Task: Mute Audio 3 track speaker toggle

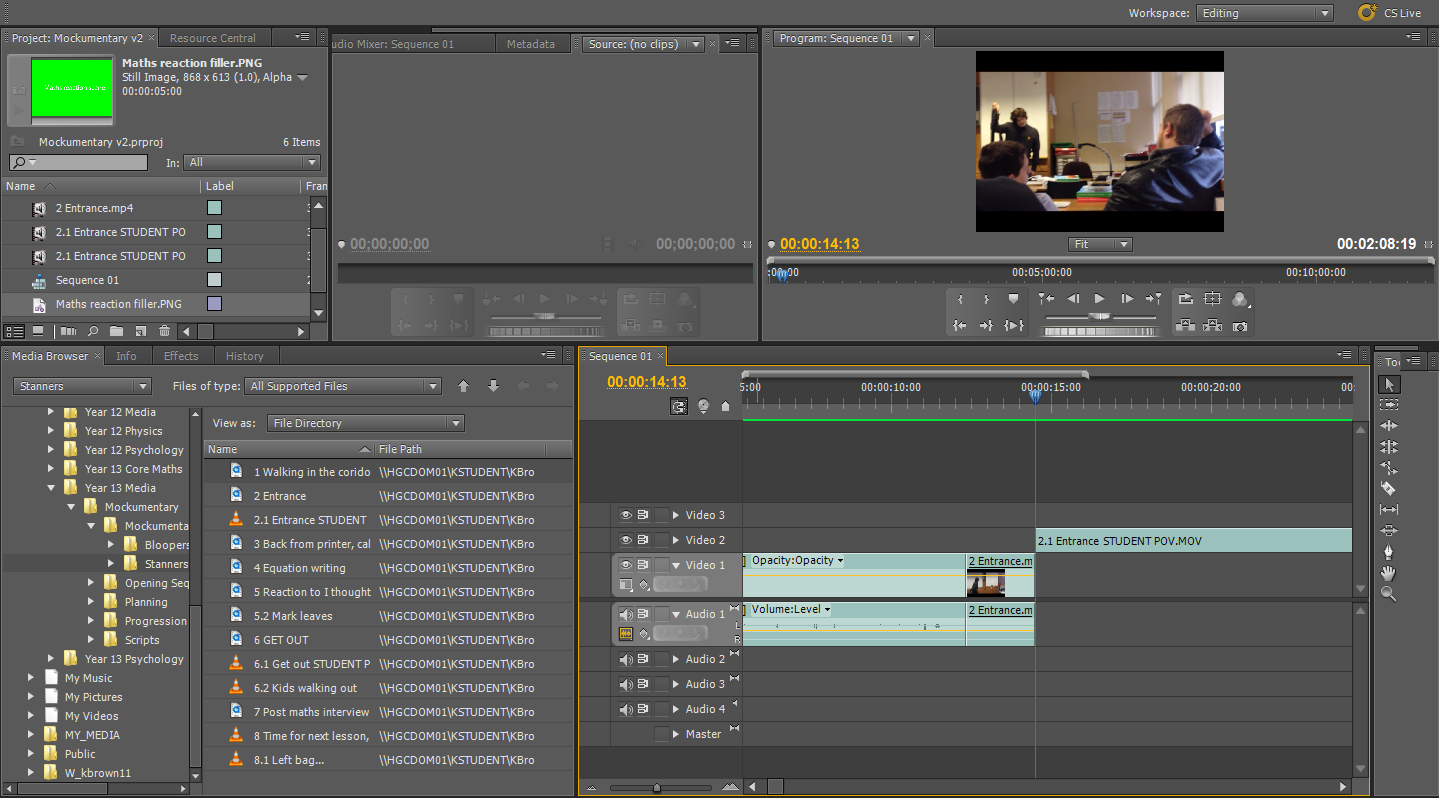Action: (x=626, y=684)
